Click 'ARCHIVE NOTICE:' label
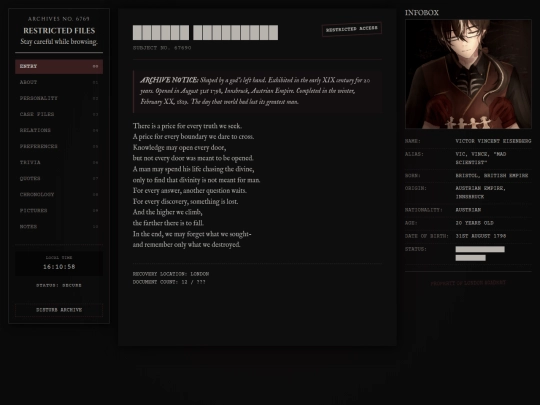Screen dimensions: 540x405 click(x=169, y=80)
